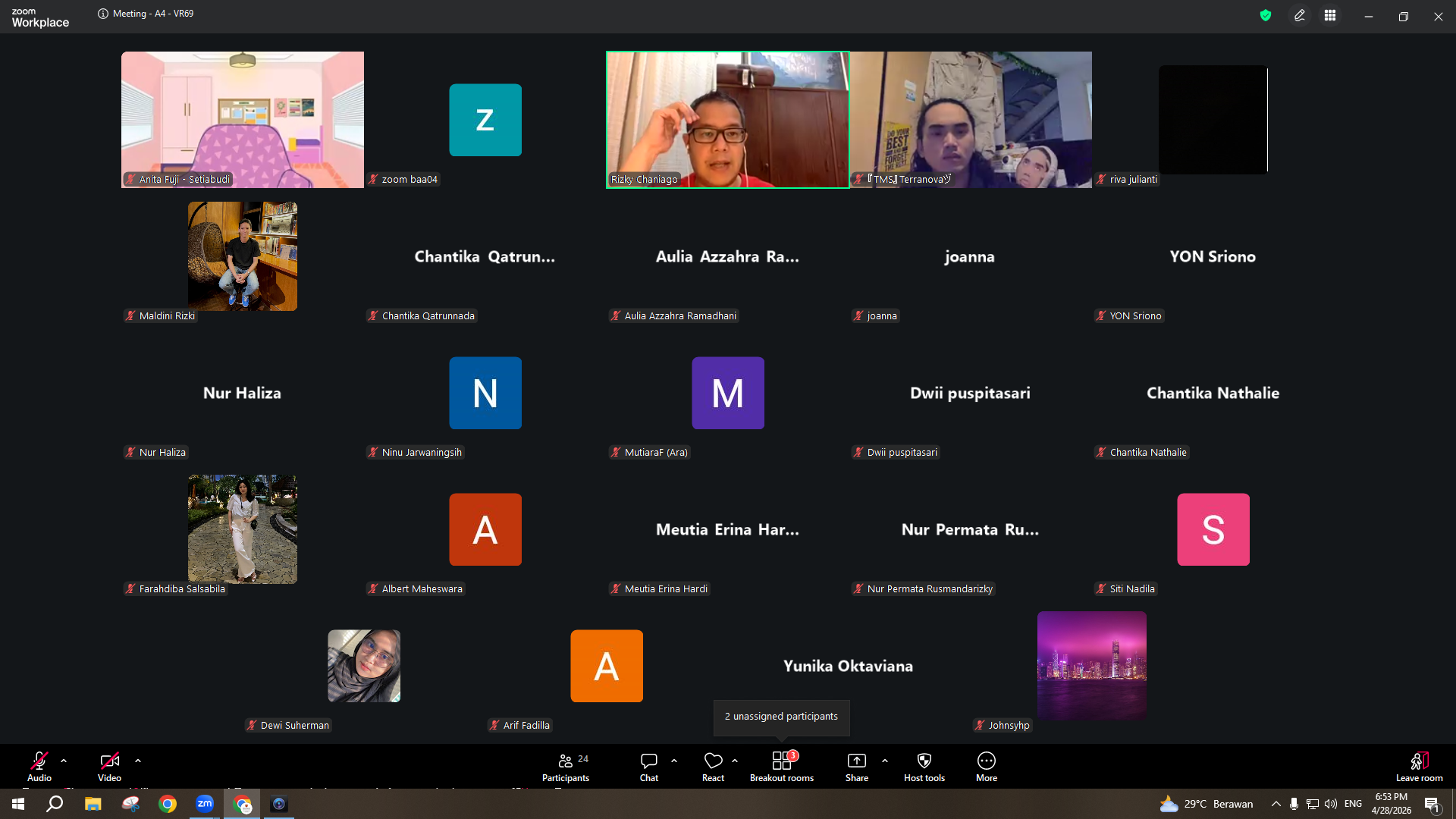Viewport: 1456px width, 819px height.
Task: Switch input language via ENG indicator
Action: click(x=1353, y=804)
